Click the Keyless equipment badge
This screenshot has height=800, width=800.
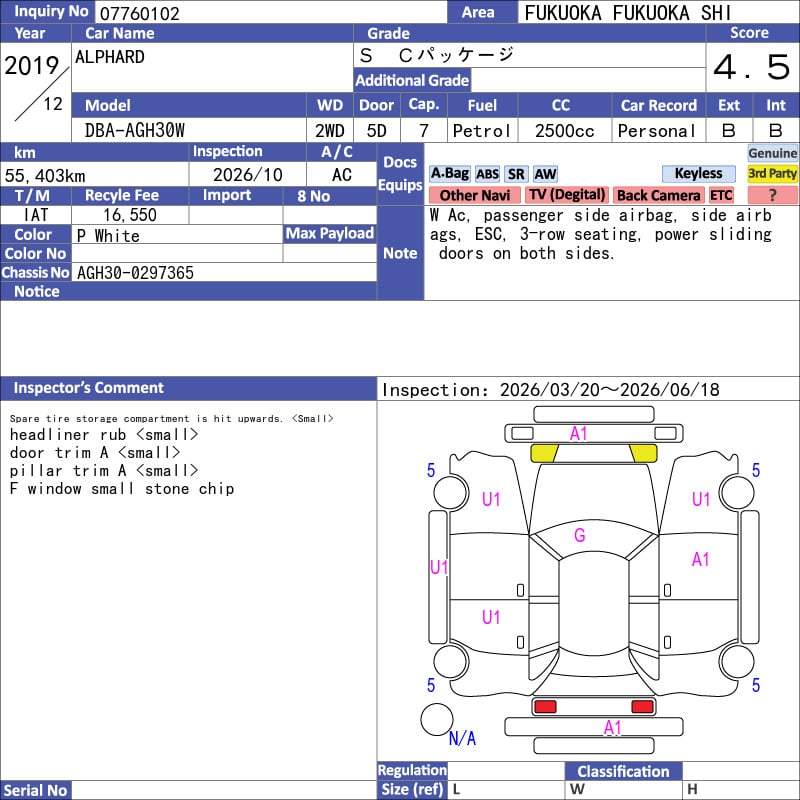coord(698,174)
